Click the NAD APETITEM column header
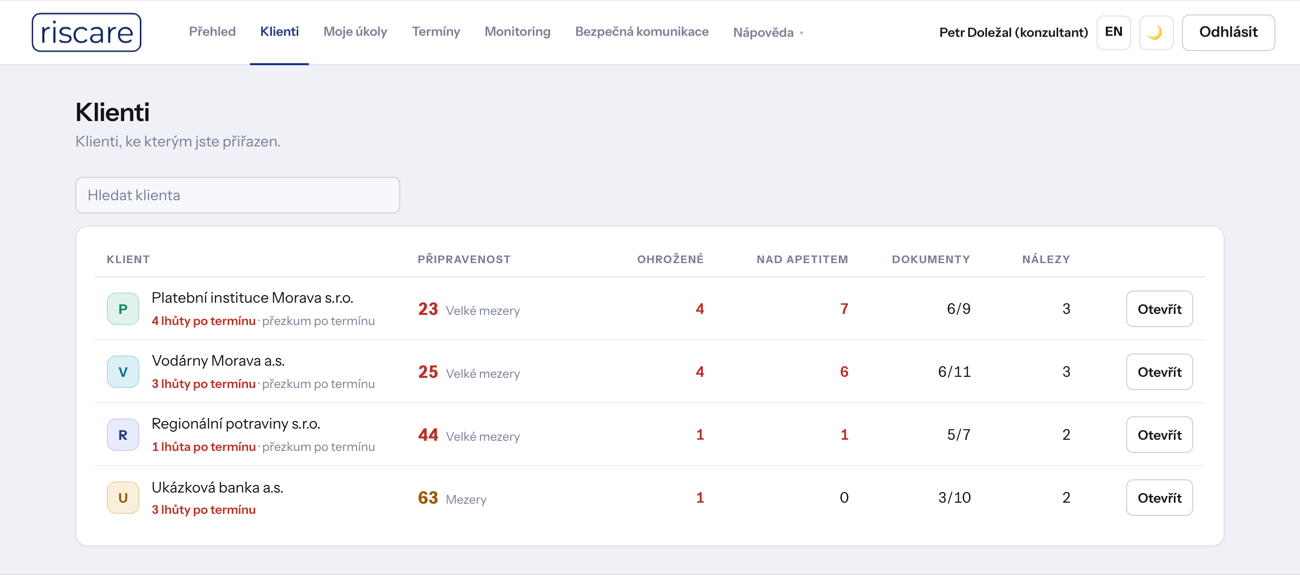This screenshot has height=575, width=1300. tap(802, 259)
